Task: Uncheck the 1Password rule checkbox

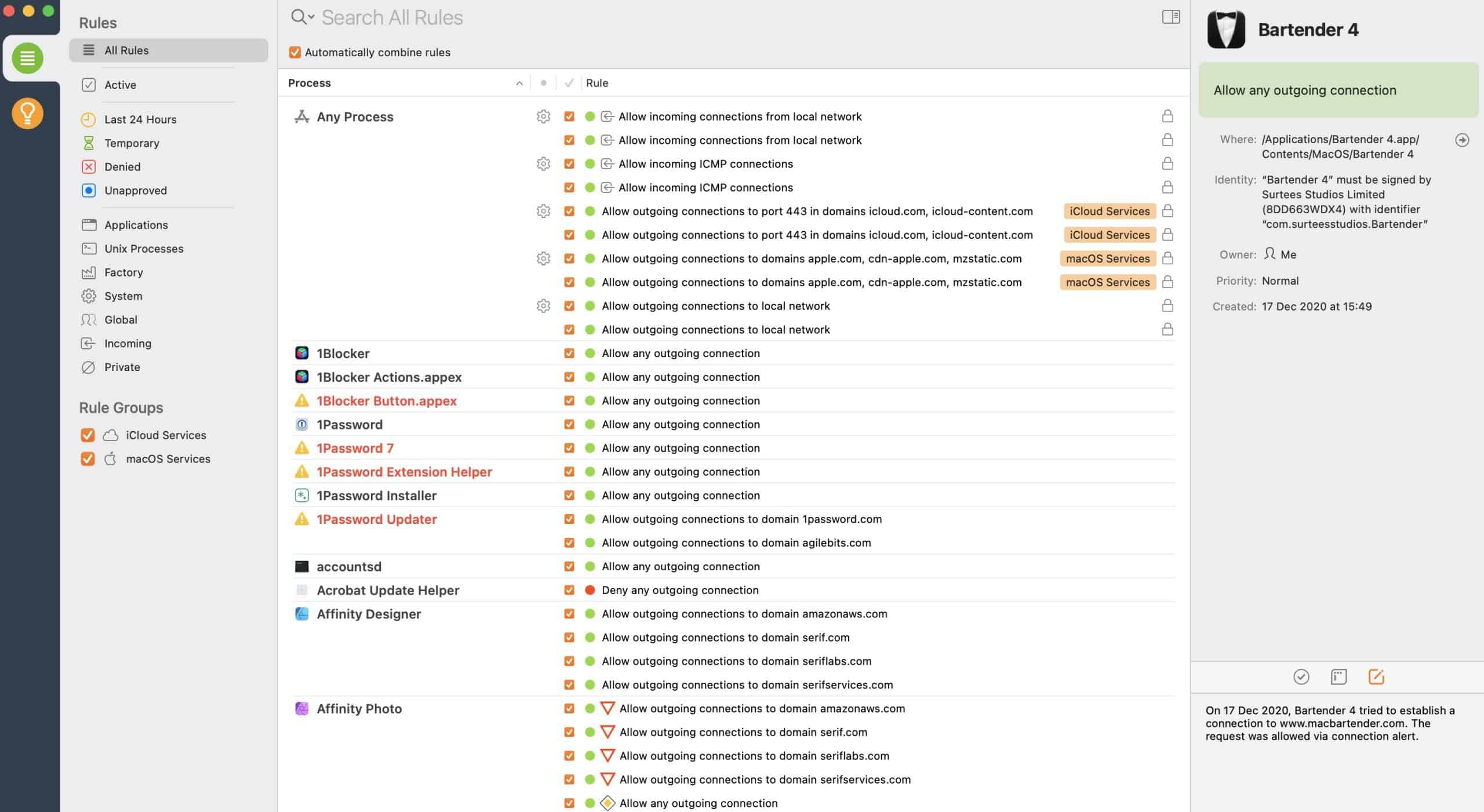Action: click(x=569, y=424)
